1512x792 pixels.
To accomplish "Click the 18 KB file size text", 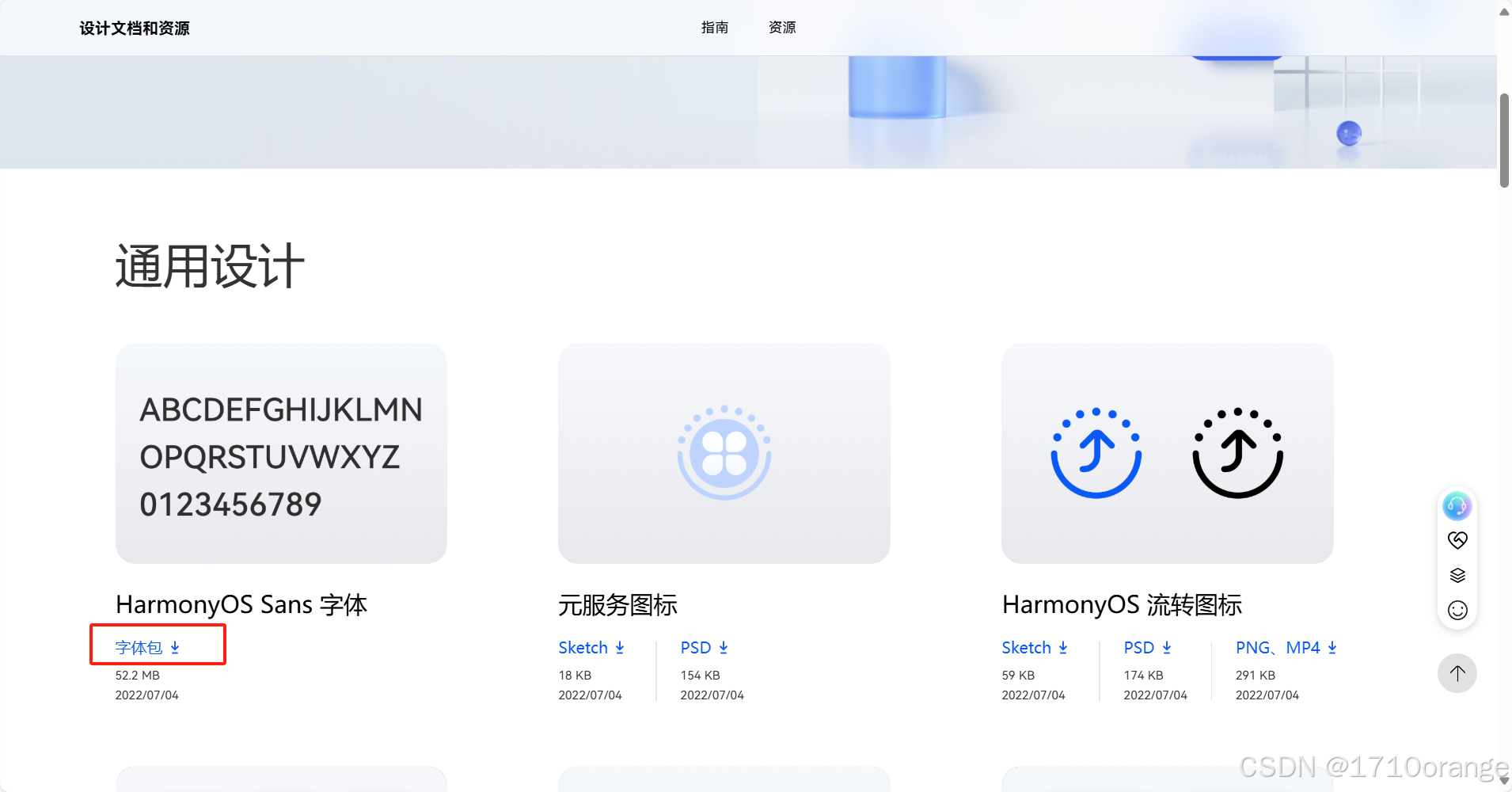I will pyautogui.click(x=575, y=676).
